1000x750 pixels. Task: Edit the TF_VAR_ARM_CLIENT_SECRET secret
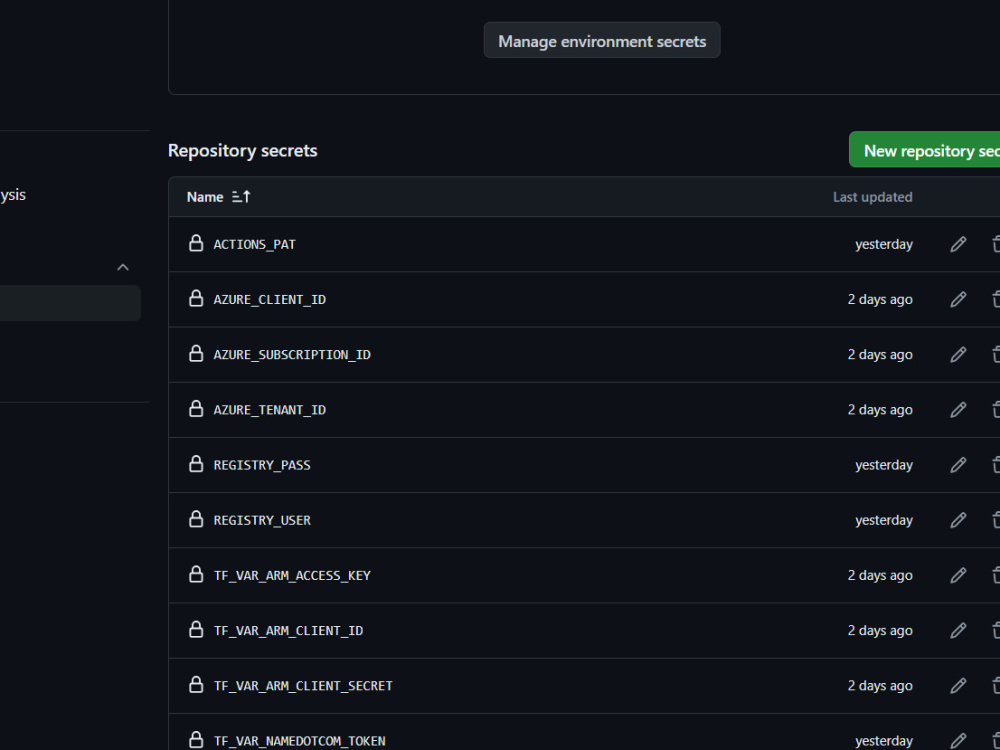[959, 685]
